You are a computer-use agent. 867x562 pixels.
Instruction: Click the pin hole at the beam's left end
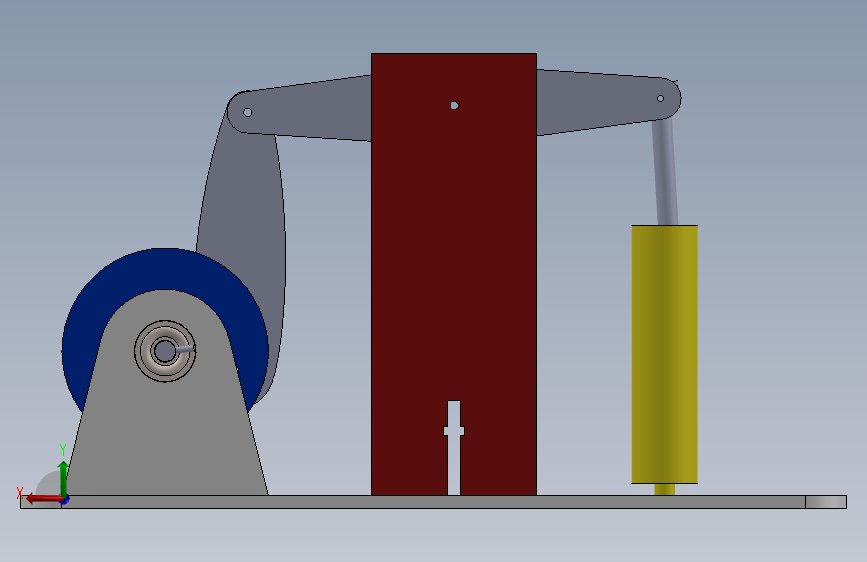(x=248, y=113)
